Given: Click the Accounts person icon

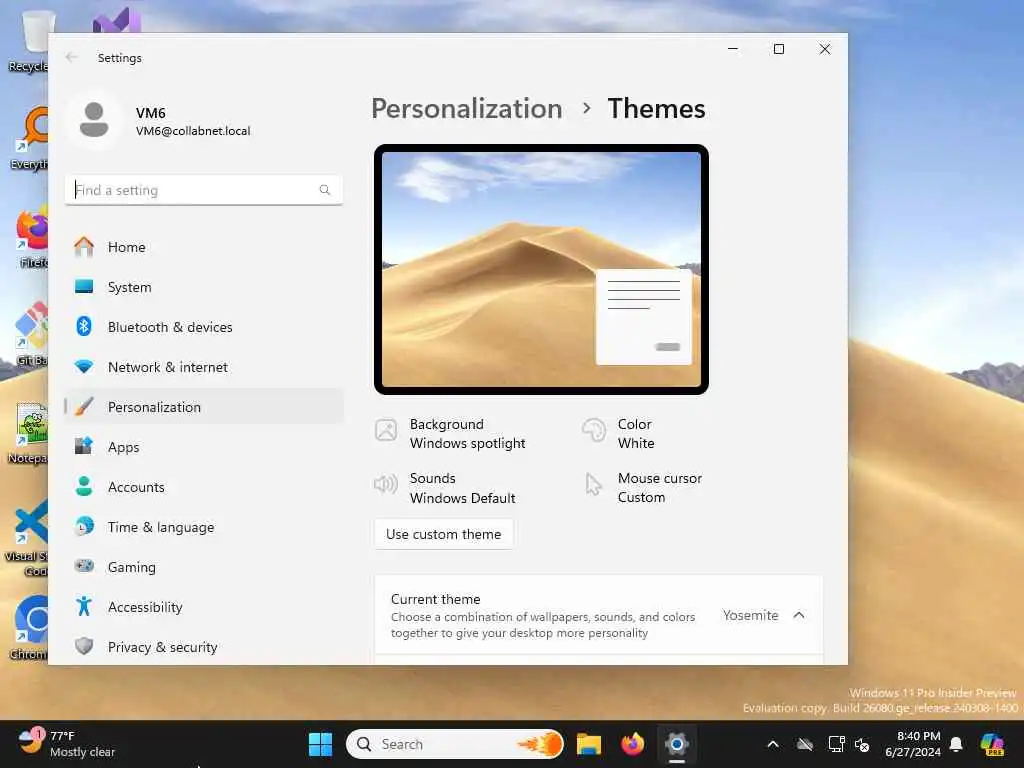Looking at the screenshot, I should [84, 487].
